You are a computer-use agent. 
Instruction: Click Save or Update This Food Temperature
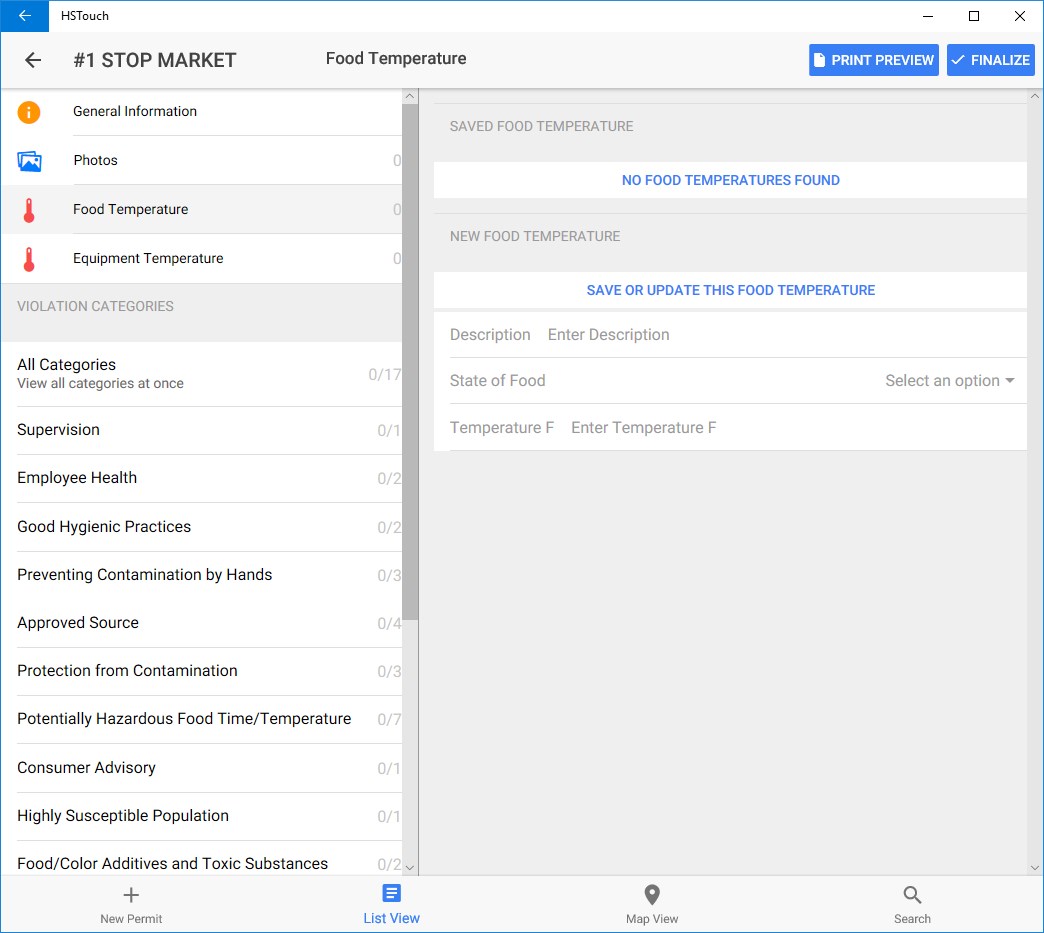[x=730, y=290]
